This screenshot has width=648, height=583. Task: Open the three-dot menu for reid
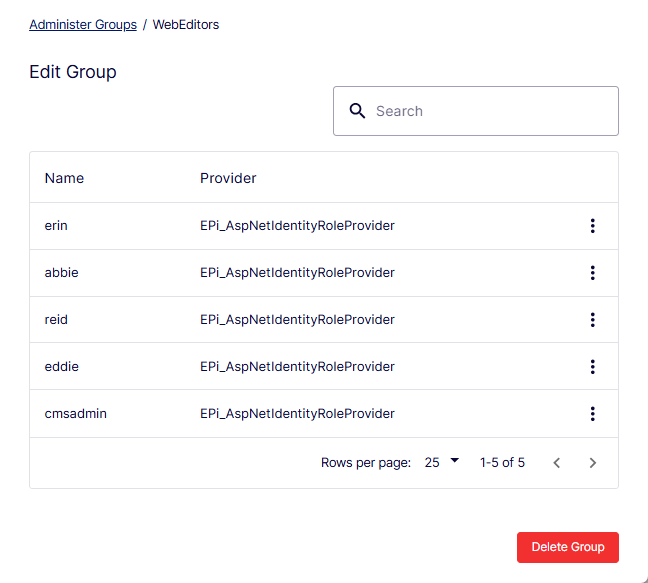[x=593, y=320]
